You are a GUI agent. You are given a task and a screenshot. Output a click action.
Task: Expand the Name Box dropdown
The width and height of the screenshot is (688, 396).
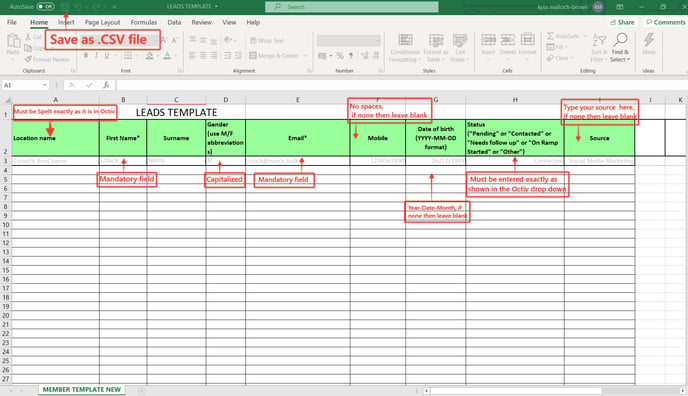point(45,85)
